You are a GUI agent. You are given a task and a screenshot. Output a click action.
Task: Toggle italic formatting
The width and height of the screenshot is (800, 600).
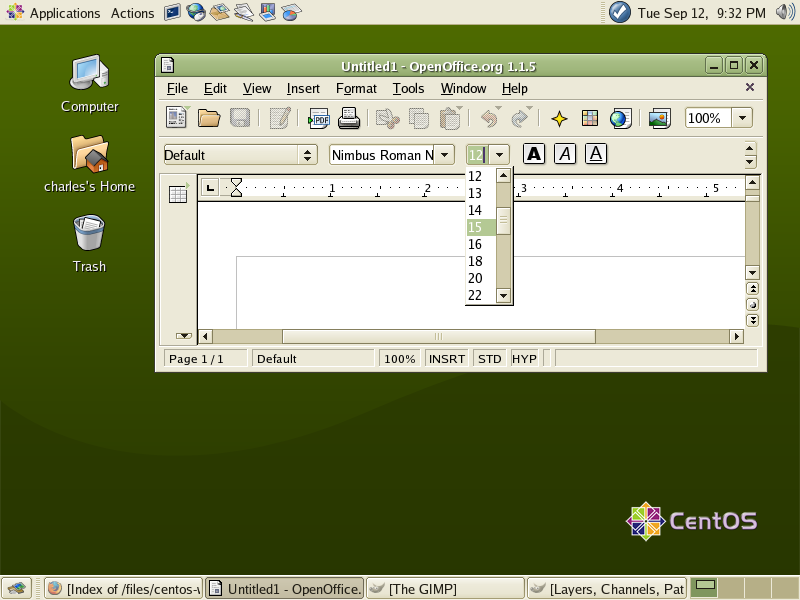coord(567,154)
